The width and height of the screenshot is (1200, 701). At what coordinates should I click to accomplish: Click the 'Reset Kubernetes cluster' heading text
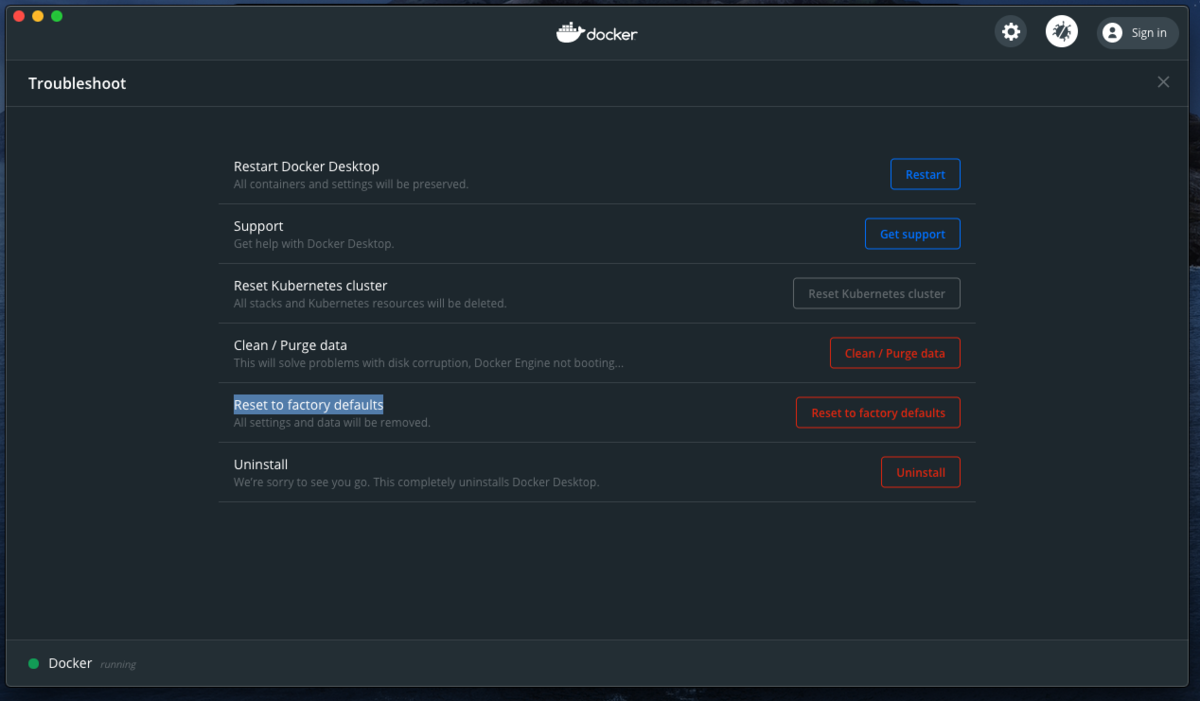(x=311, y=285)
